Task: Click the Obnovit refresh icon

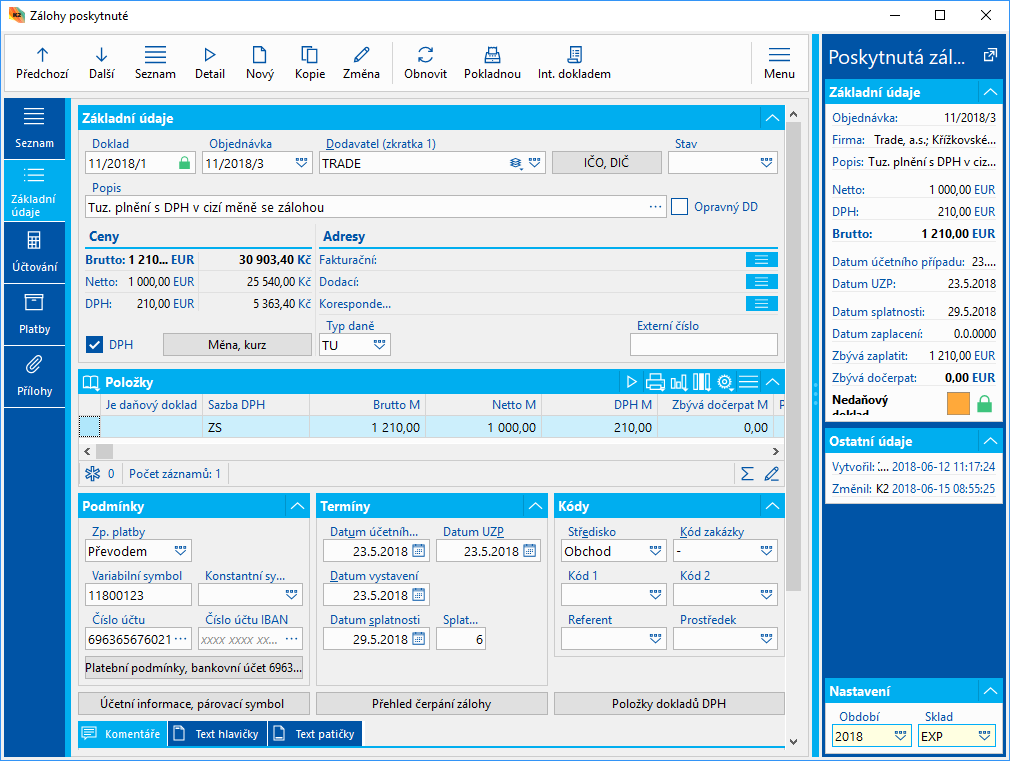Action: pyautogui.click(x=425, y=55)
